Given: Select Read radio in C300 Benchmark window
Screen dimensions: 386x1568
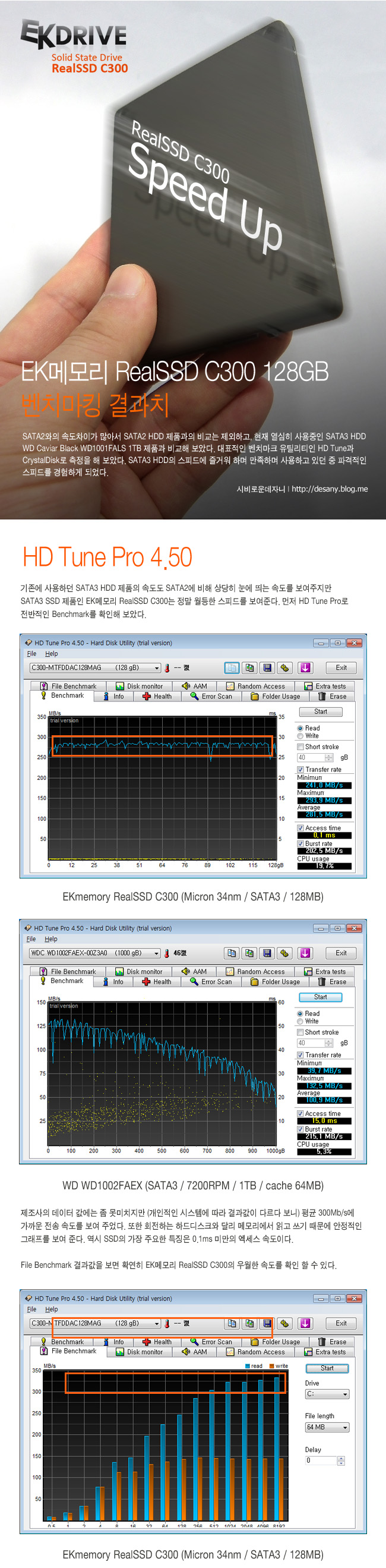Looking at the screenshot, I should pos(300,728).
